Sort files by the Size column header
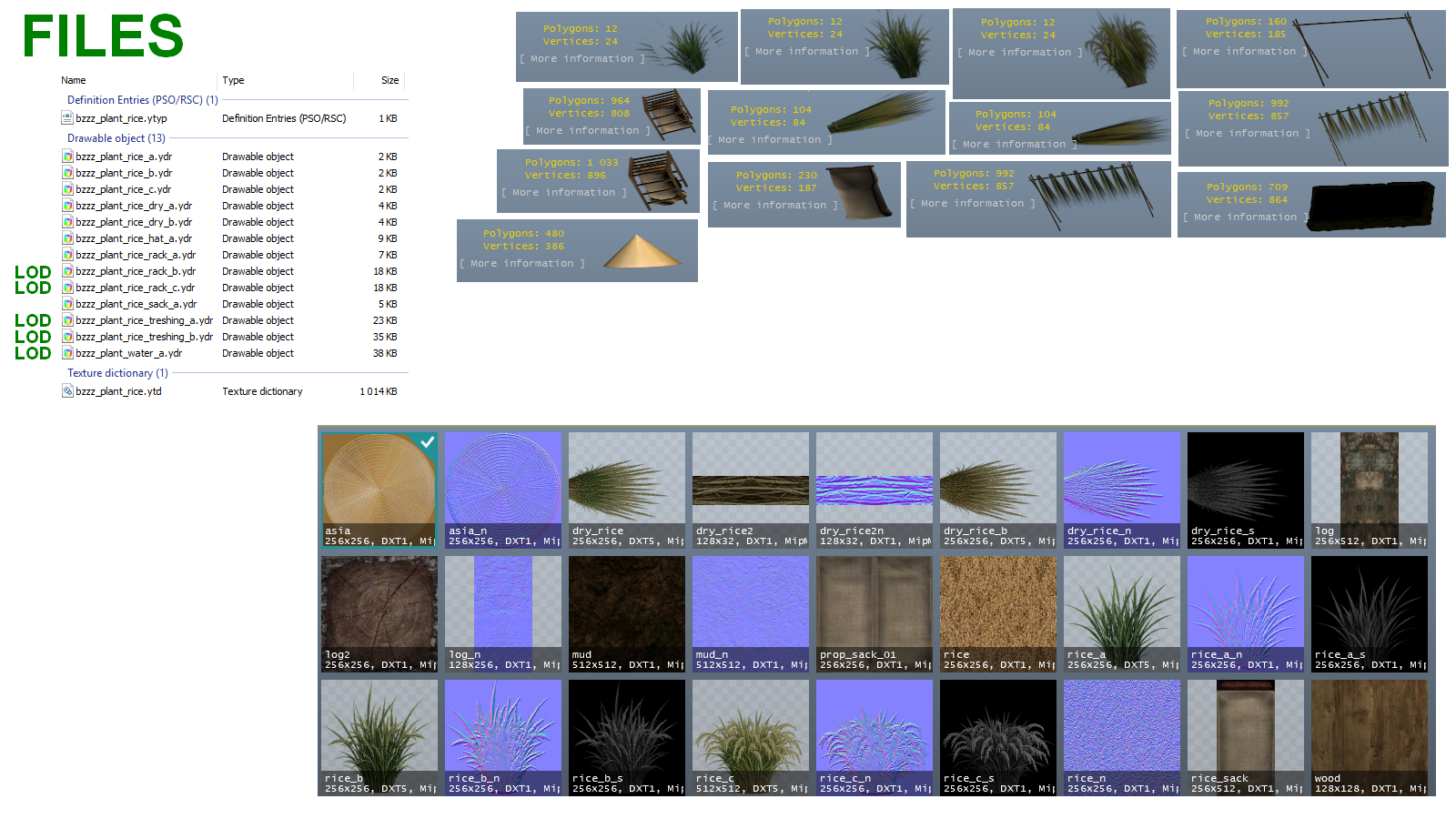The height and width of the screenshot is (819, 1456). click(389, 80)
